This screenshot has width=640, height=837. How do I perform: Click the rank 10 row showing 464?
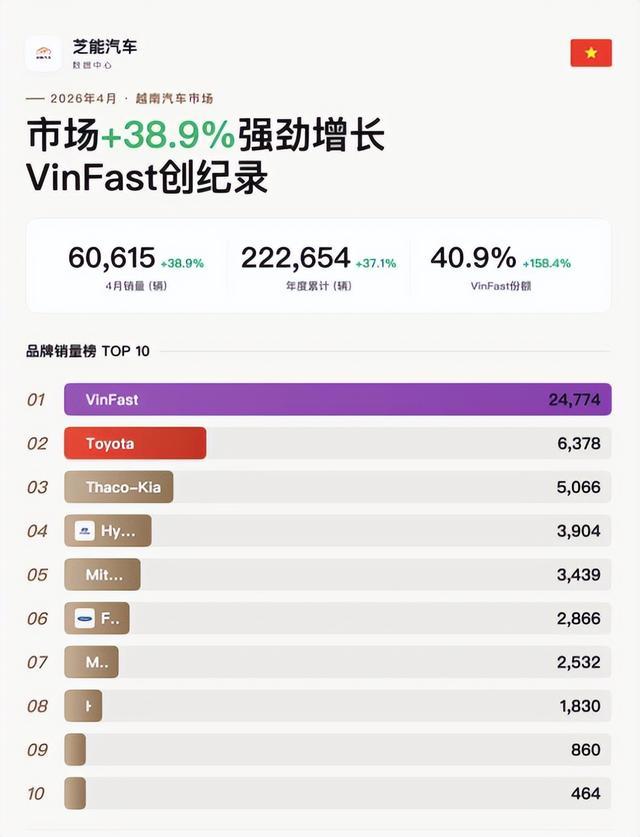pyautogui.click(x=338, y=793)
